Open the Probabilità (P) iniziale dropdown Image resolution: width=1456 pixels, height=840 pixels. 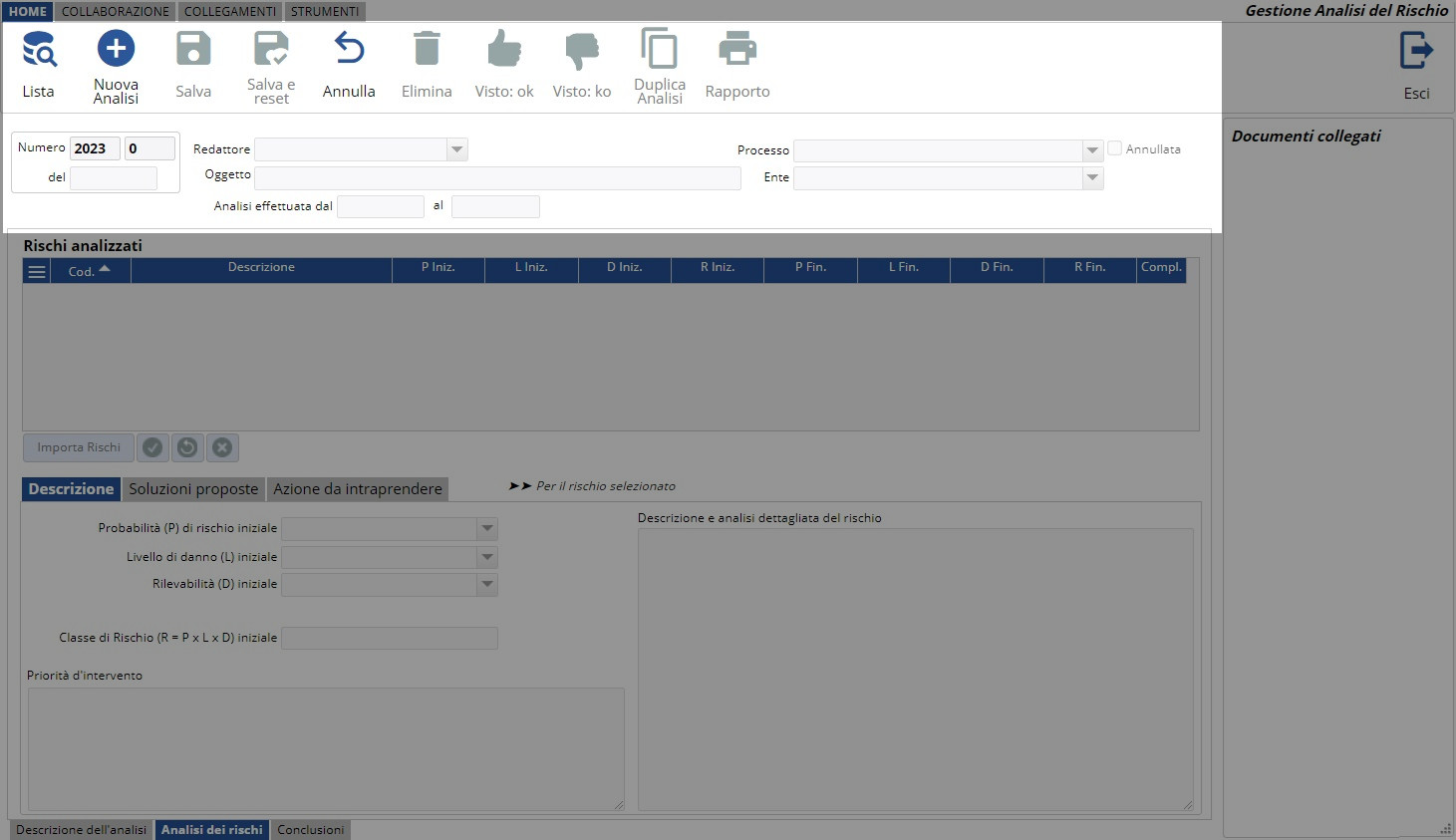point(487,529)
